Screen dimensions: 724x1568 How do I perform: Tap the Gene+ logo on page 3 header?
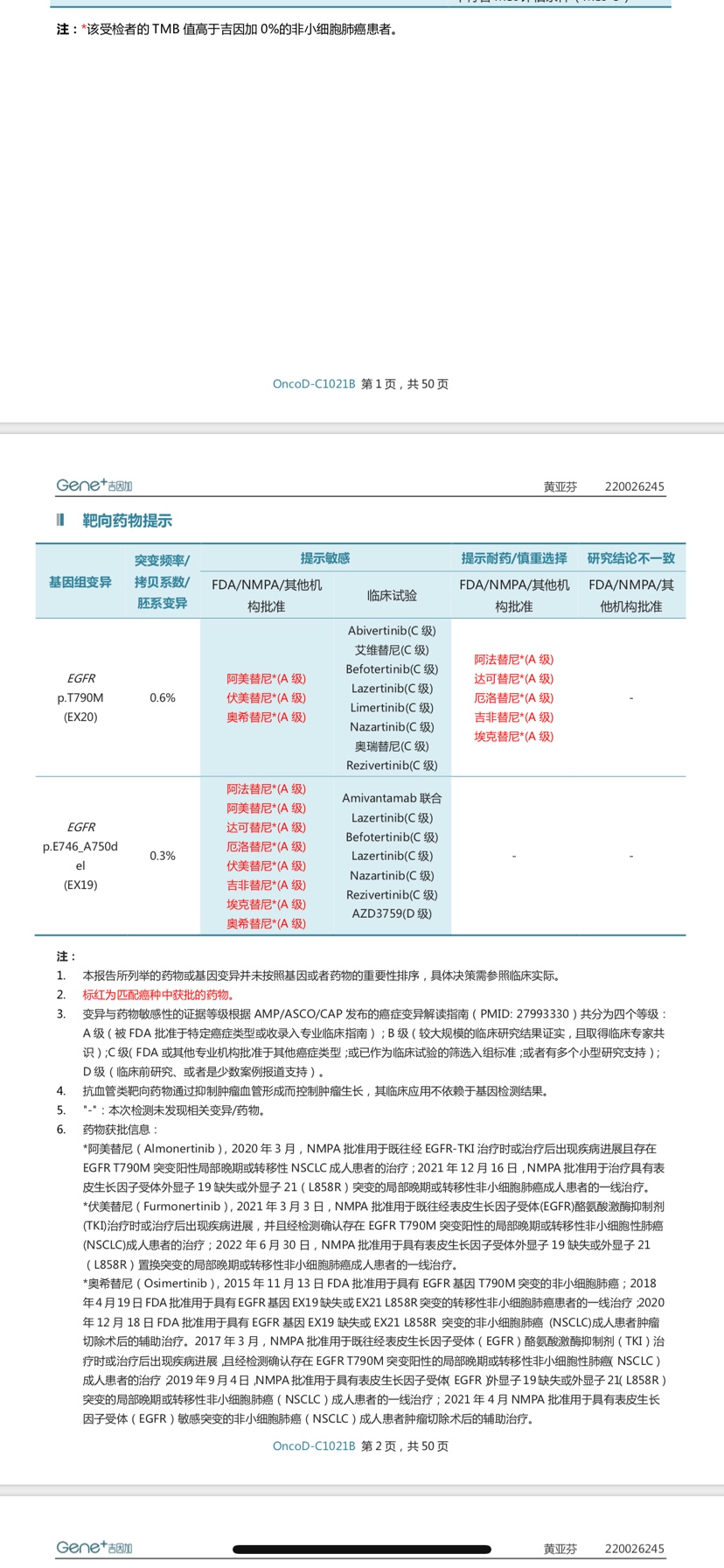(x=94, y=1547)
